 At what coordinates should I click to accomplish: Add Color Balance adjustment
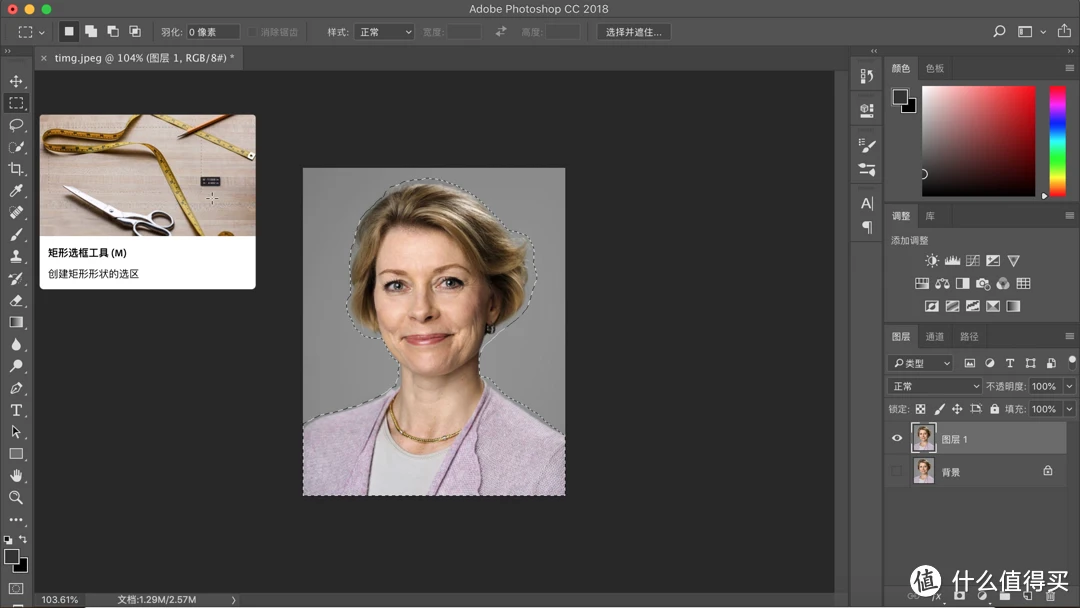point(942,283)
